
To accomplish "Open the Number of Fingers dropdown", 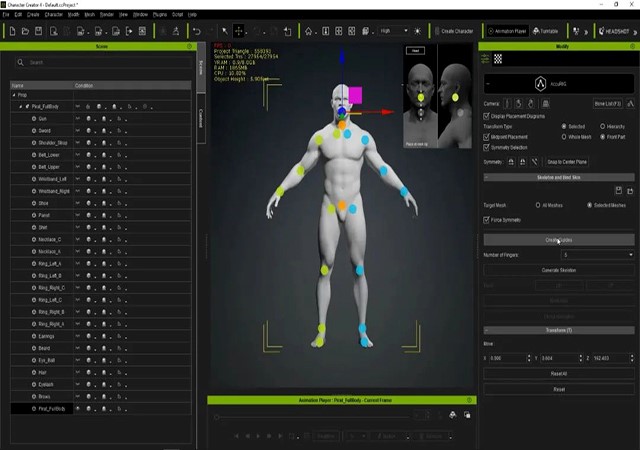I will 598,255.
